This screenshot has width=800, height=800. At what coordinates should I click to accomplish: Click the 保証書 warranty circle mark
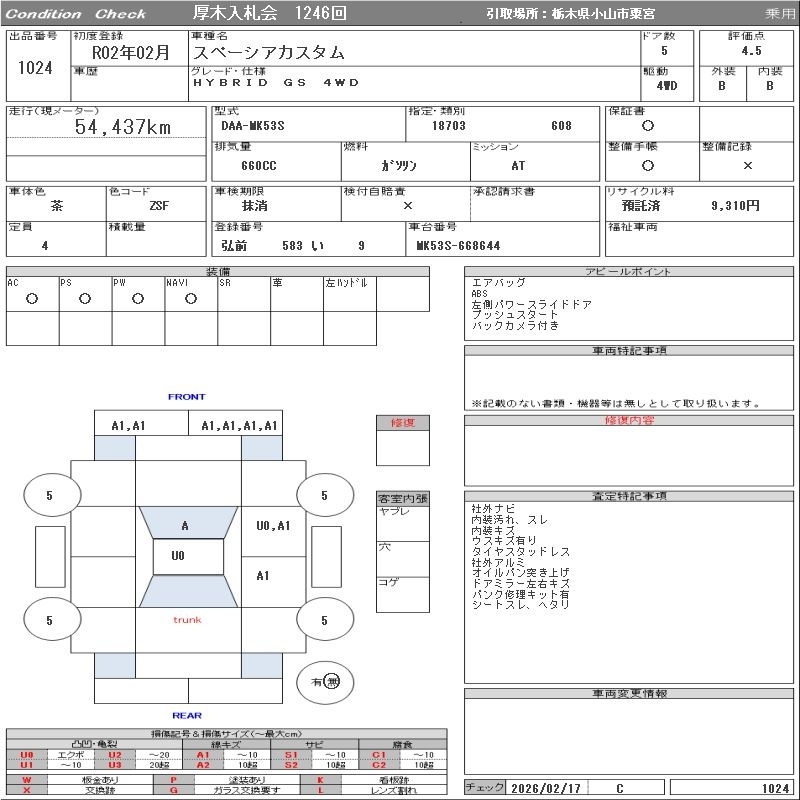click(x=648, y=126)
